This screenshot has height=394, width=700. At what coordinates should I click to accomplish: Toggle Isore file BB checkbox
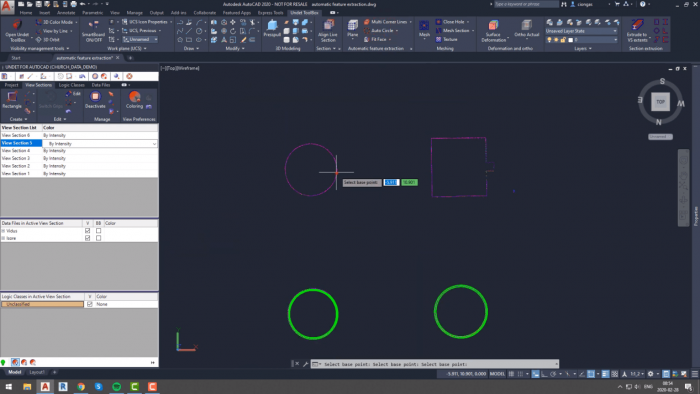98,238
